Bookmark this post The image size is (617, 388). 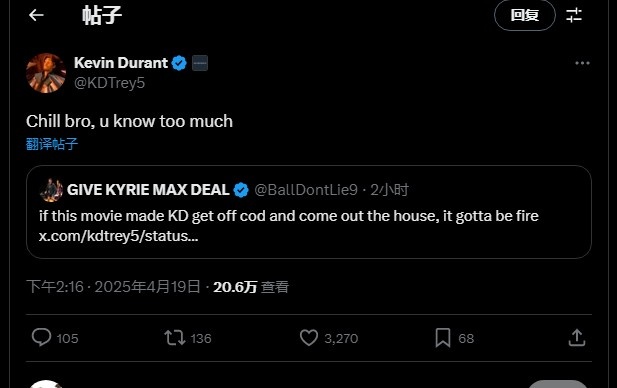point(443,338)
